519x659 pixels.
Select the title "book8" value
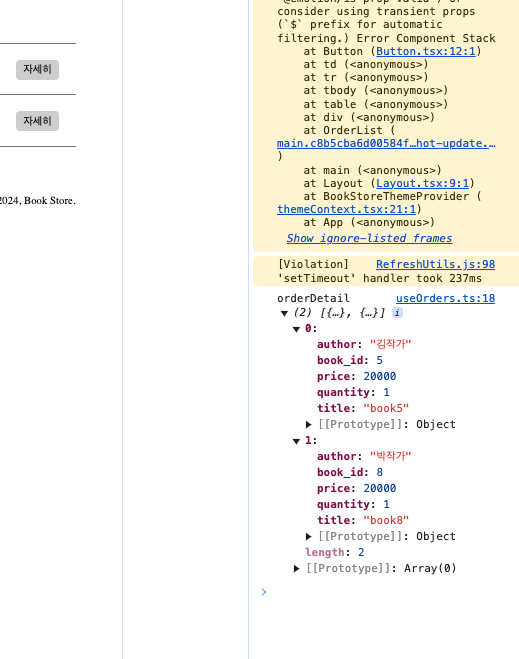pyautogui.click(x=386, y=520)
